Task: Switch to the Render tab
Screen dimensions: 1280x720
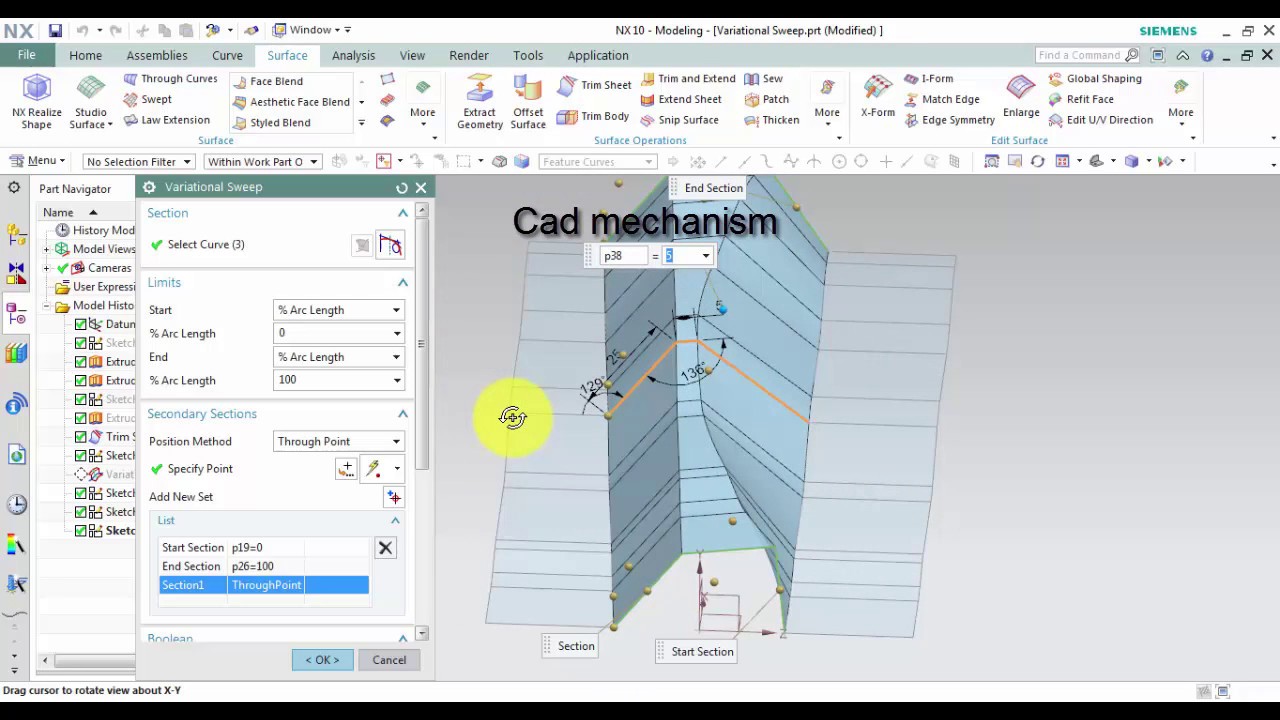Action: point(469,56)
